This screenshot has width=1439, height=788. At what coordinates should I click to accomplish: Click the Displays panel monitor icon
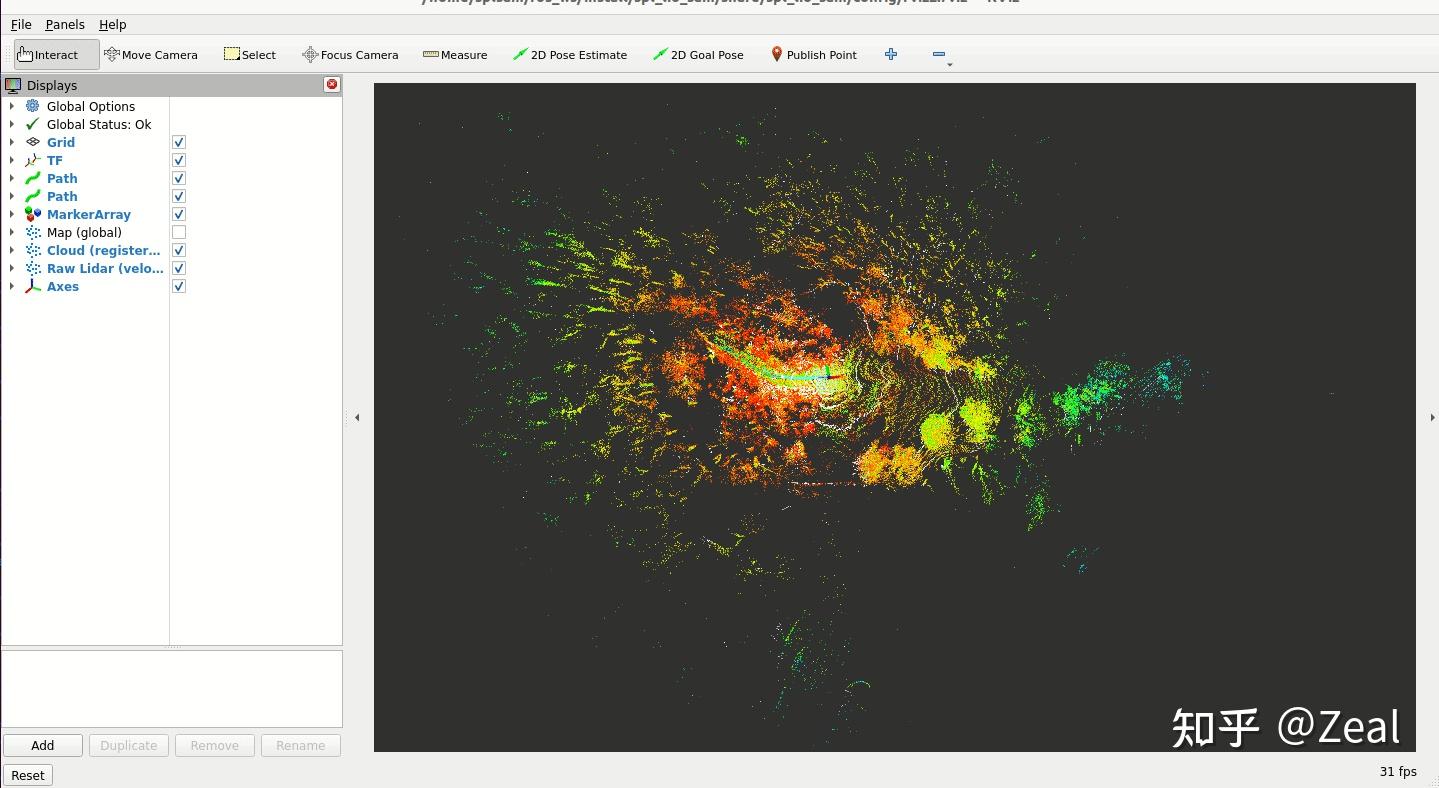click(13, 85)
